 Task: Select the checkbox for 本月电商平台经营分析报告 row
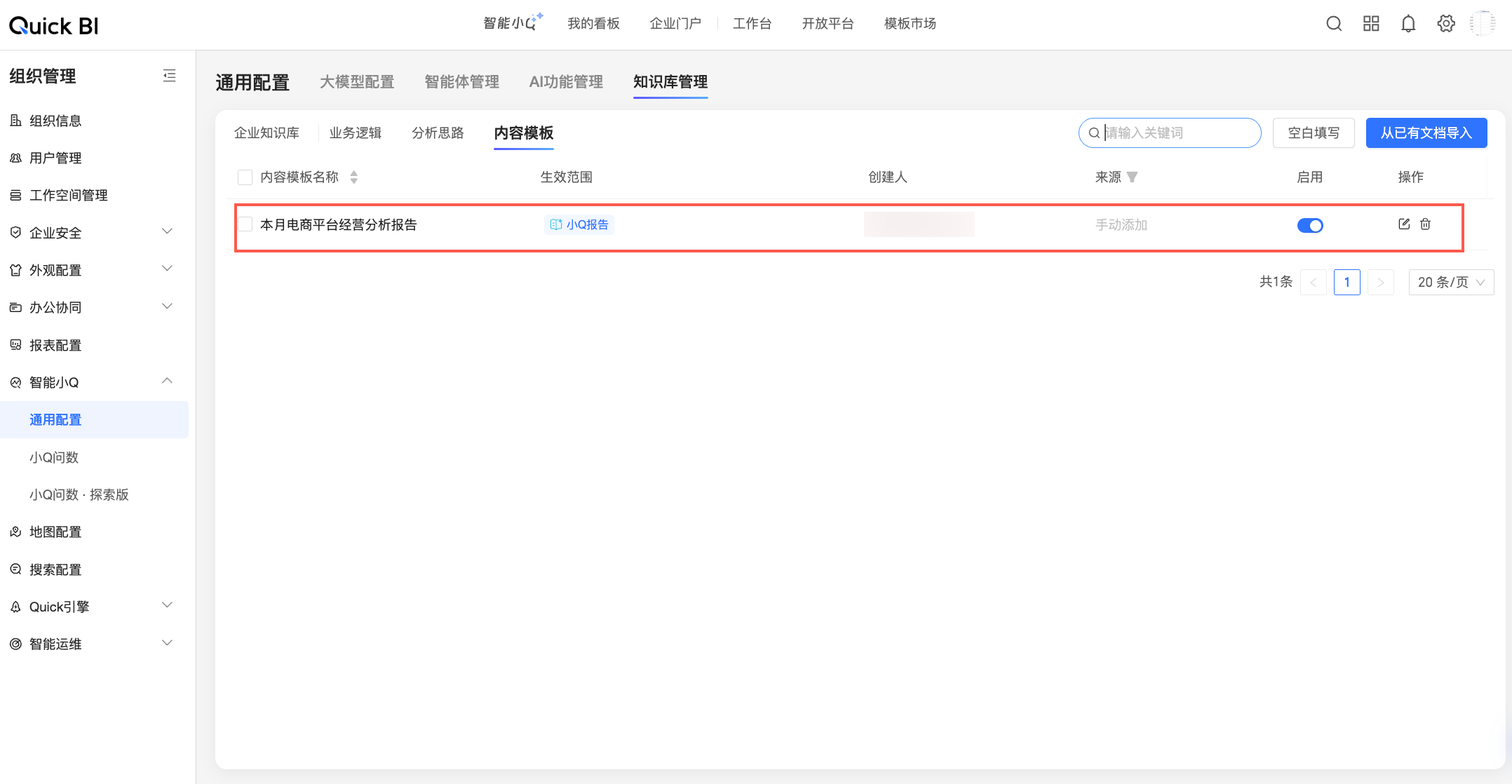coord(245,224)
